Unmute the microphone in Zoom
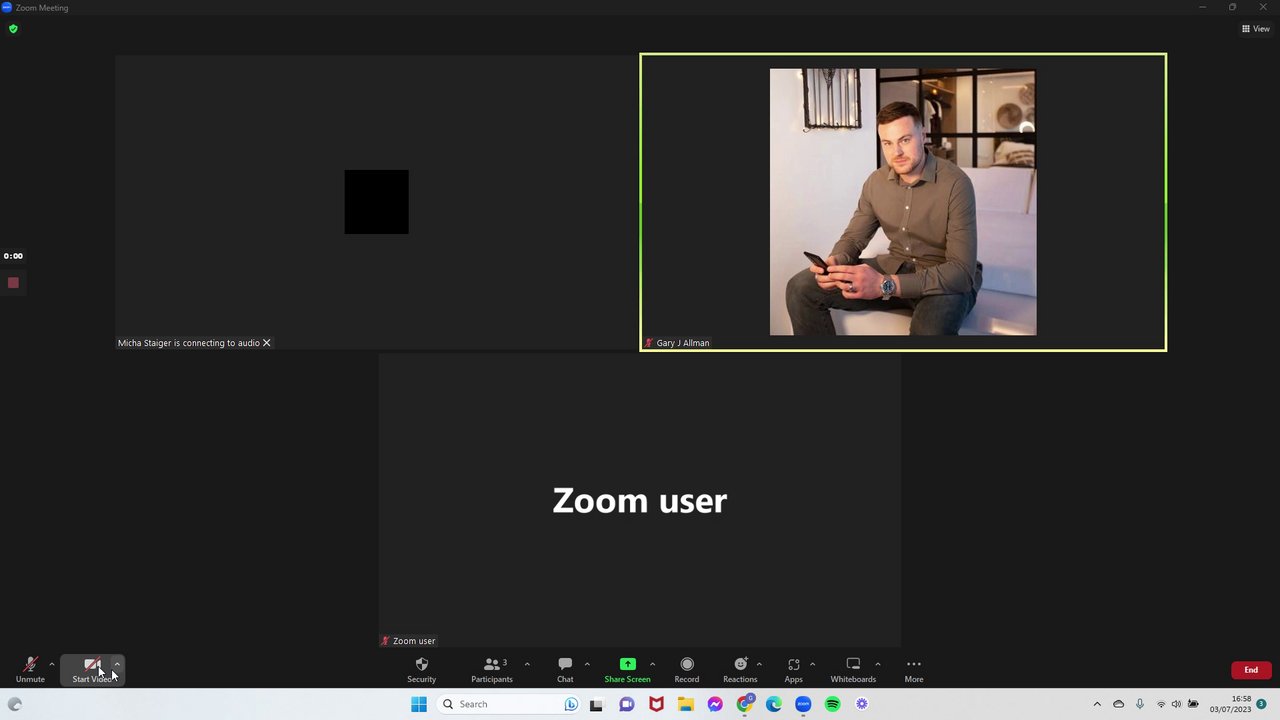Image resolution: width=1280 pixels, height=720 pixels. pos(30,670)
